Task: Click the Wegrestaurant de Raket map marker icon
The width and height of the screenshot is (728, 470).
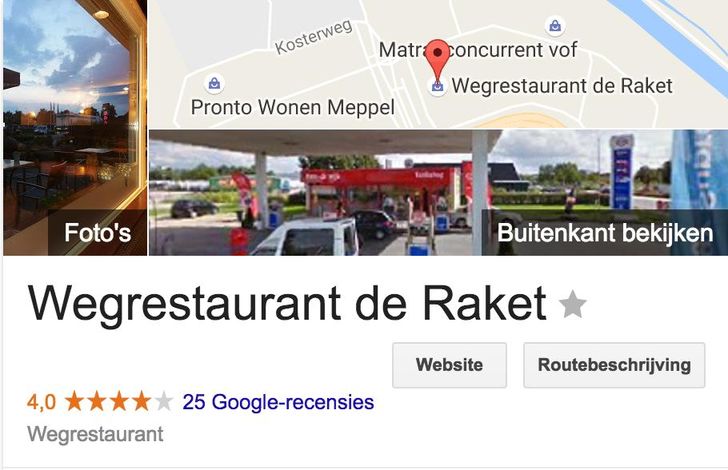Action: coord(437,86)
